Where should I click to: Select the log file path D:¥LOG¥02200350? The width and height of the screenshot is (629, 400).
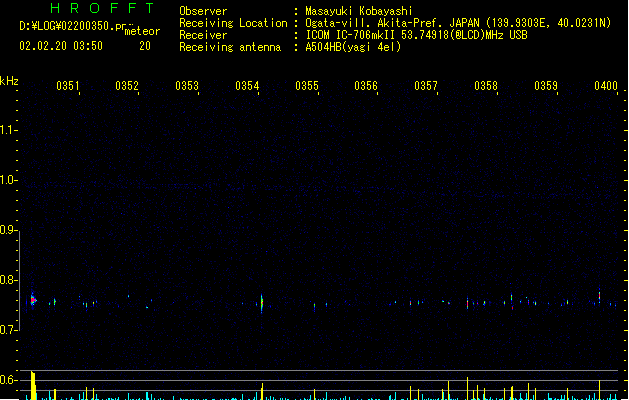coord(67,26)
